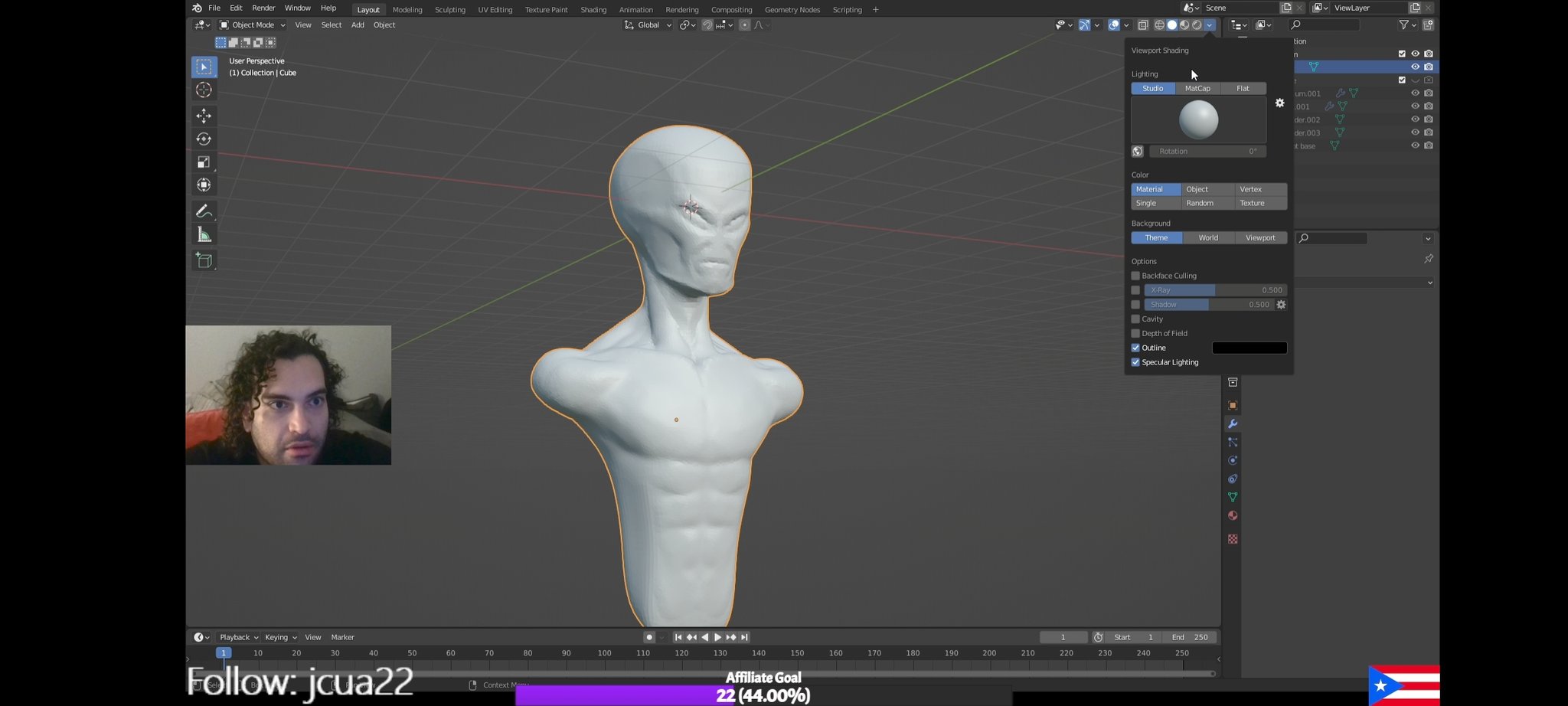This screenshot has height=706, width=1568.
Task: Open outliner filter dropdown
Action: point(1406,25)
